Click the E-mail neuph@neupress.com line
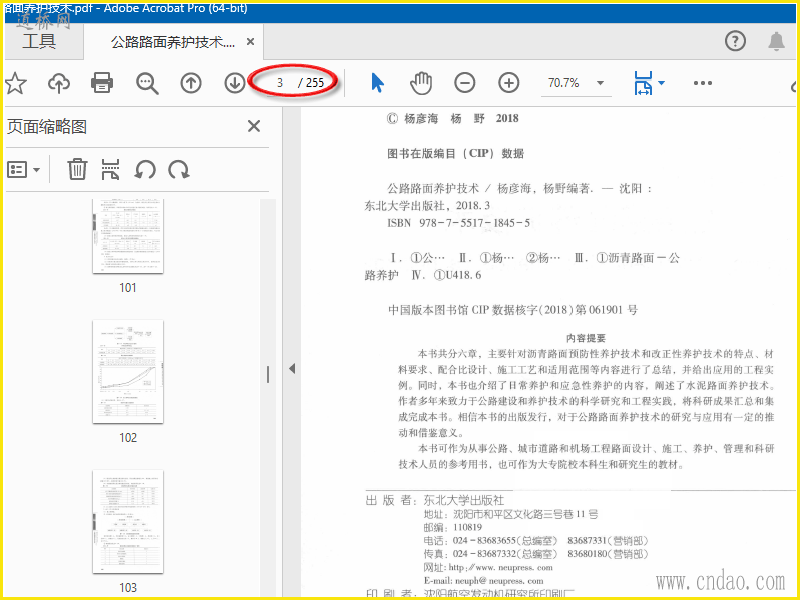The width and height of the screenshot is (800, 600). pyautogui.click(x=483, y=581)
